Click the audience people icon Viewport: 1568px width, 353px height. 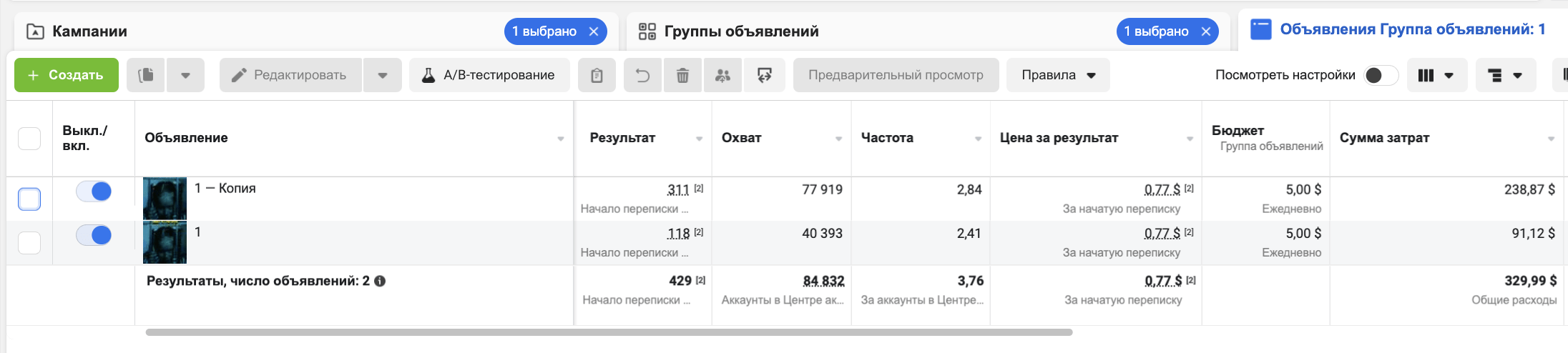pos(723,75)
